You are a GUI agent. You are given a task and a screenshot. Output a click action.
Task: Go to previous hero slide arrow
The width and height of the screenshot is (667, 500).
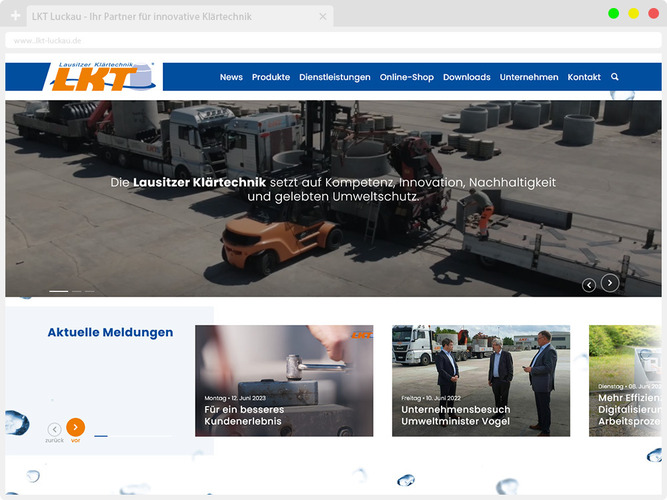(589, 285)
